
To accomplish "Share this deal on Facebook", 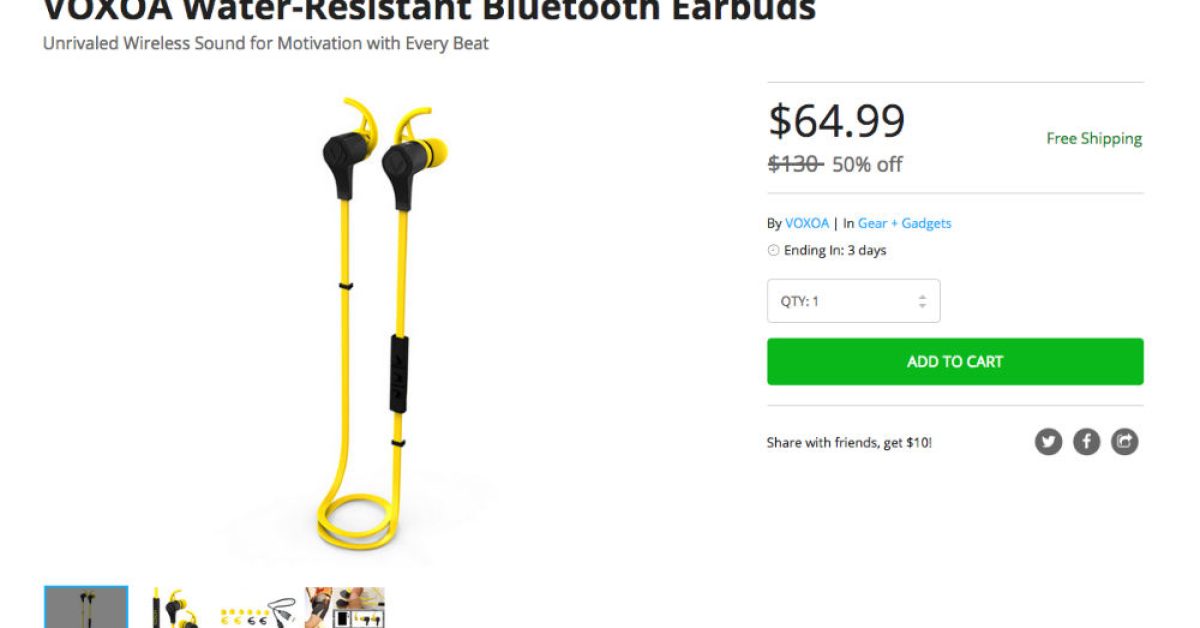I will click(x=1086, y=441).
